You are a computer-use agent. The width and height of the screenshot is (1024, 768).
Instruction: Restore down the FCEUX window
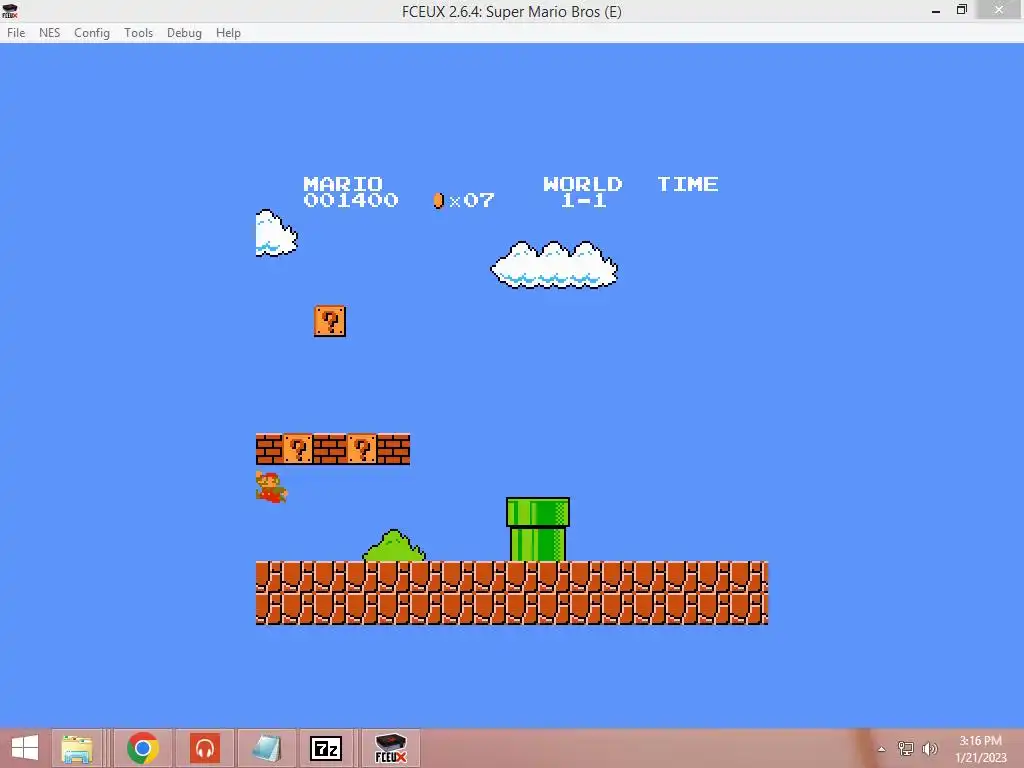[x=961, y=10]
